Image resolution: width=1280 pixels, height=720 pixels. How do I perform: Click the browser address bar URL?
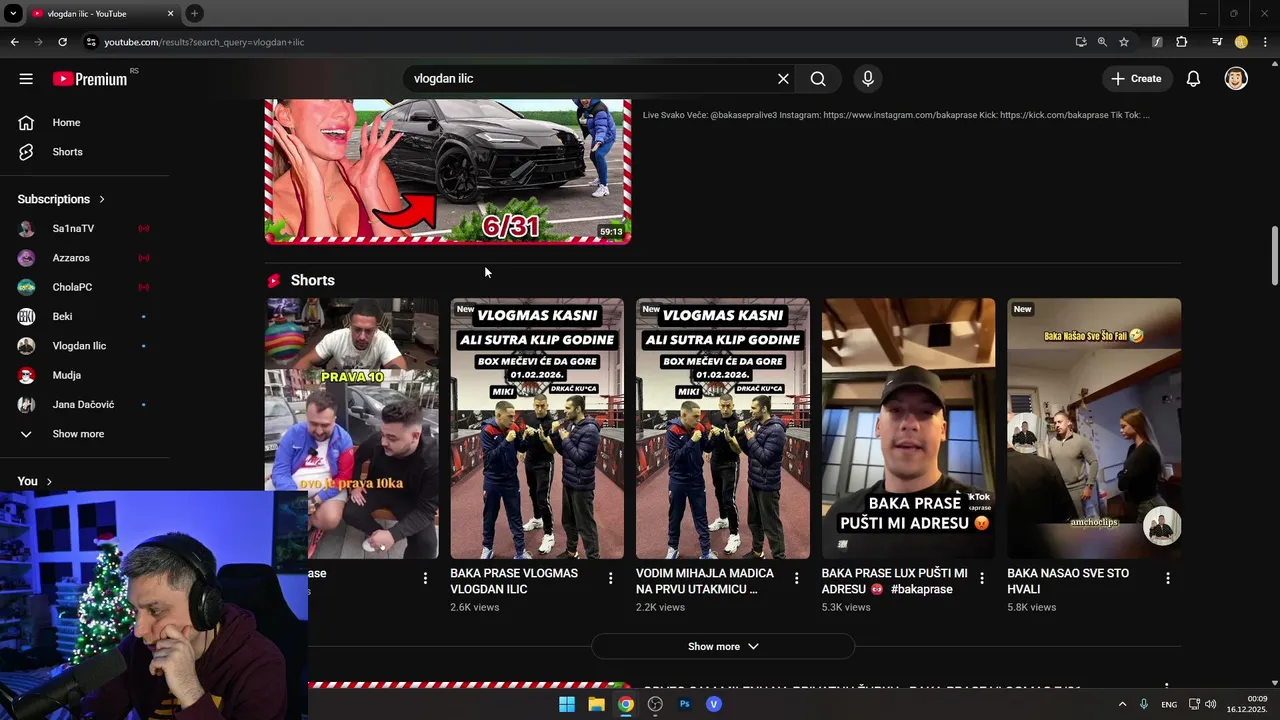pyautogui.click(x=204, y=42)
